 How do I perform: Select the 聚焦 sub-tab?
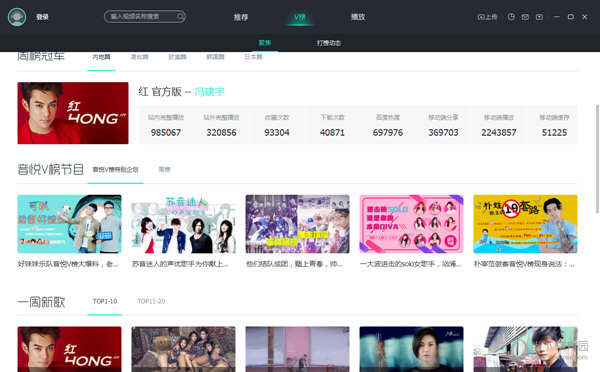point(265,42)
